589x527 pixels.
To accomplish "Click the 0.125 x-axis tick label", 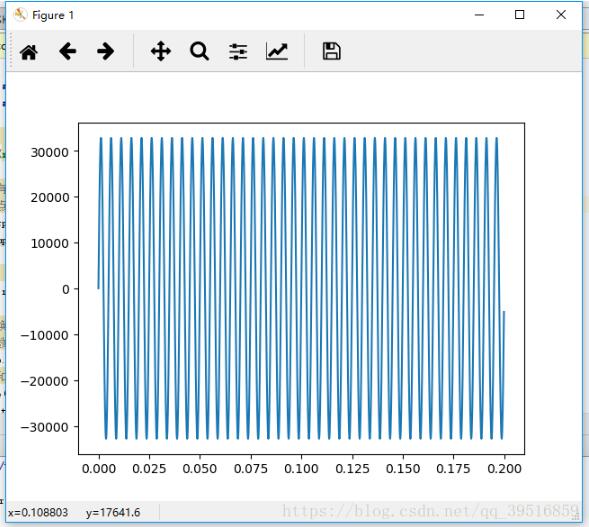I will [x=352, y=469].
